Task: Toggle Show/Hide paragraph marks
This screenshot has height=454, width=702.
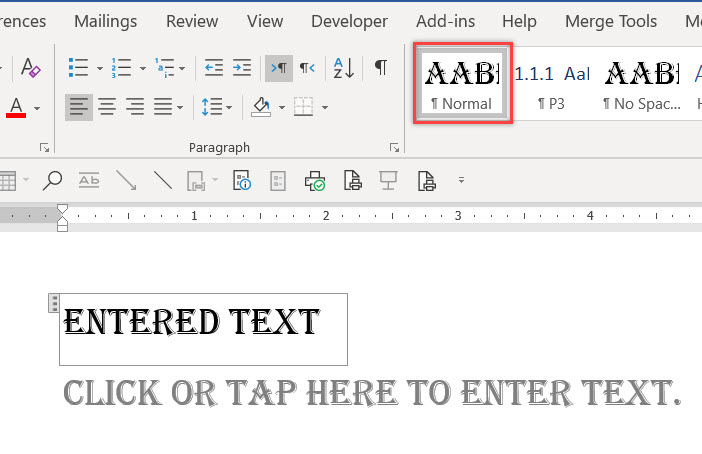Action: (381, 68)
